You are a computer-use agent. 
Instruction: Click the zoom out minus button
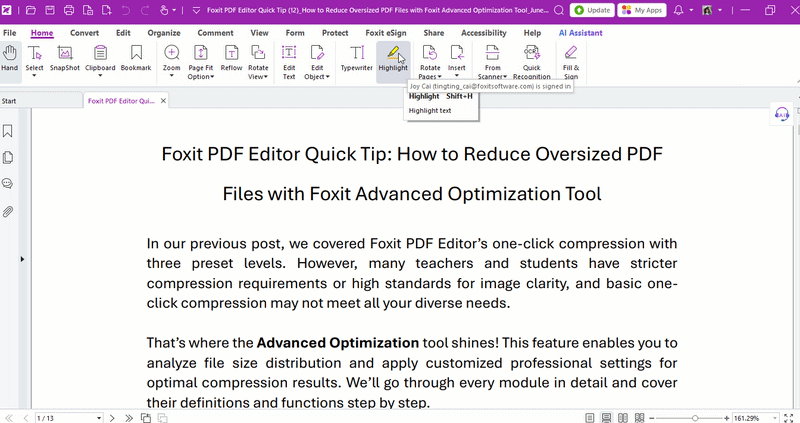point(652,418)
